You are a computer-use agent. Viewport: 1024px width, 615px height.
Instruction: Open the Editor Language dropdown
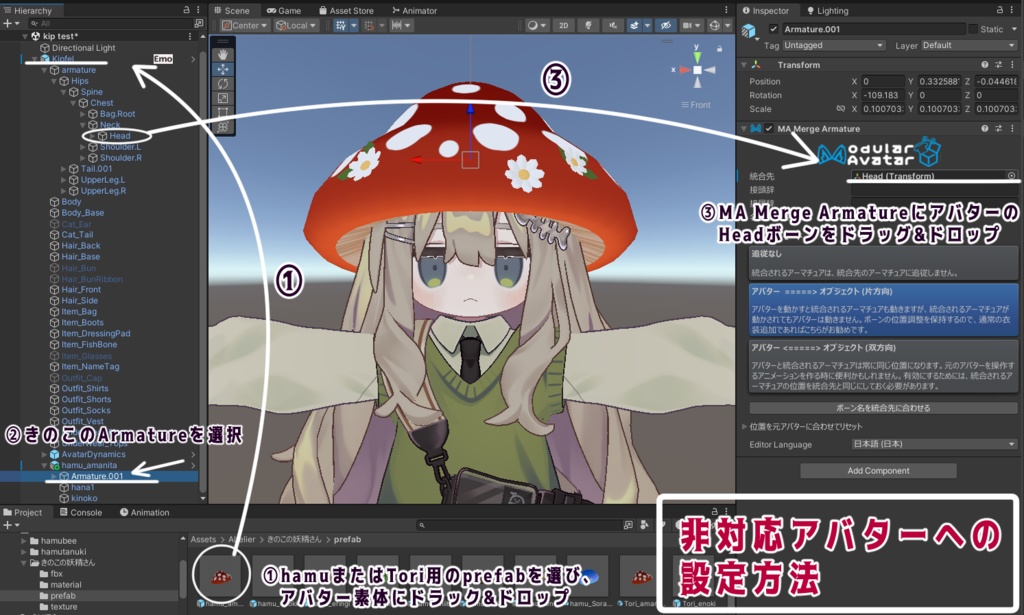pyautogui.click(x=935, y=444)
